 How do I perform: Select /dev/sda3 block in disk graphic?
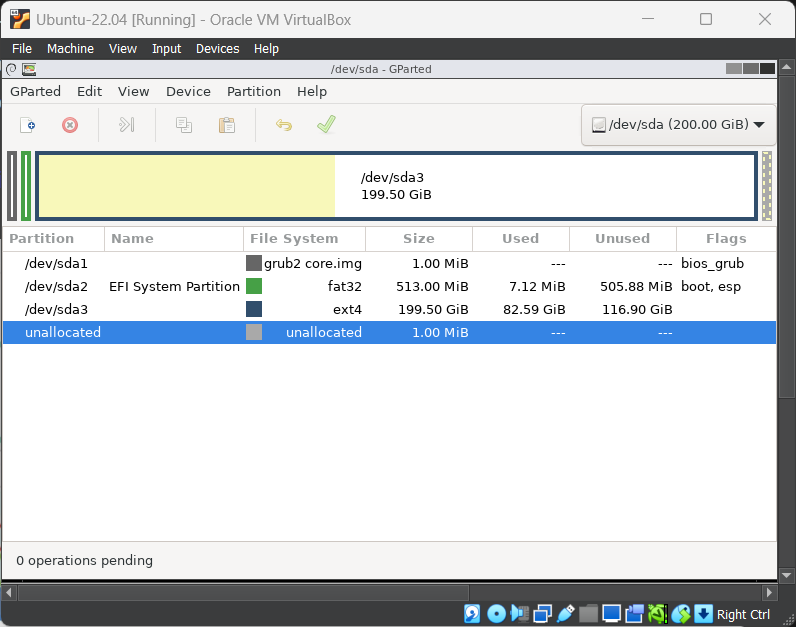[396, 186]
